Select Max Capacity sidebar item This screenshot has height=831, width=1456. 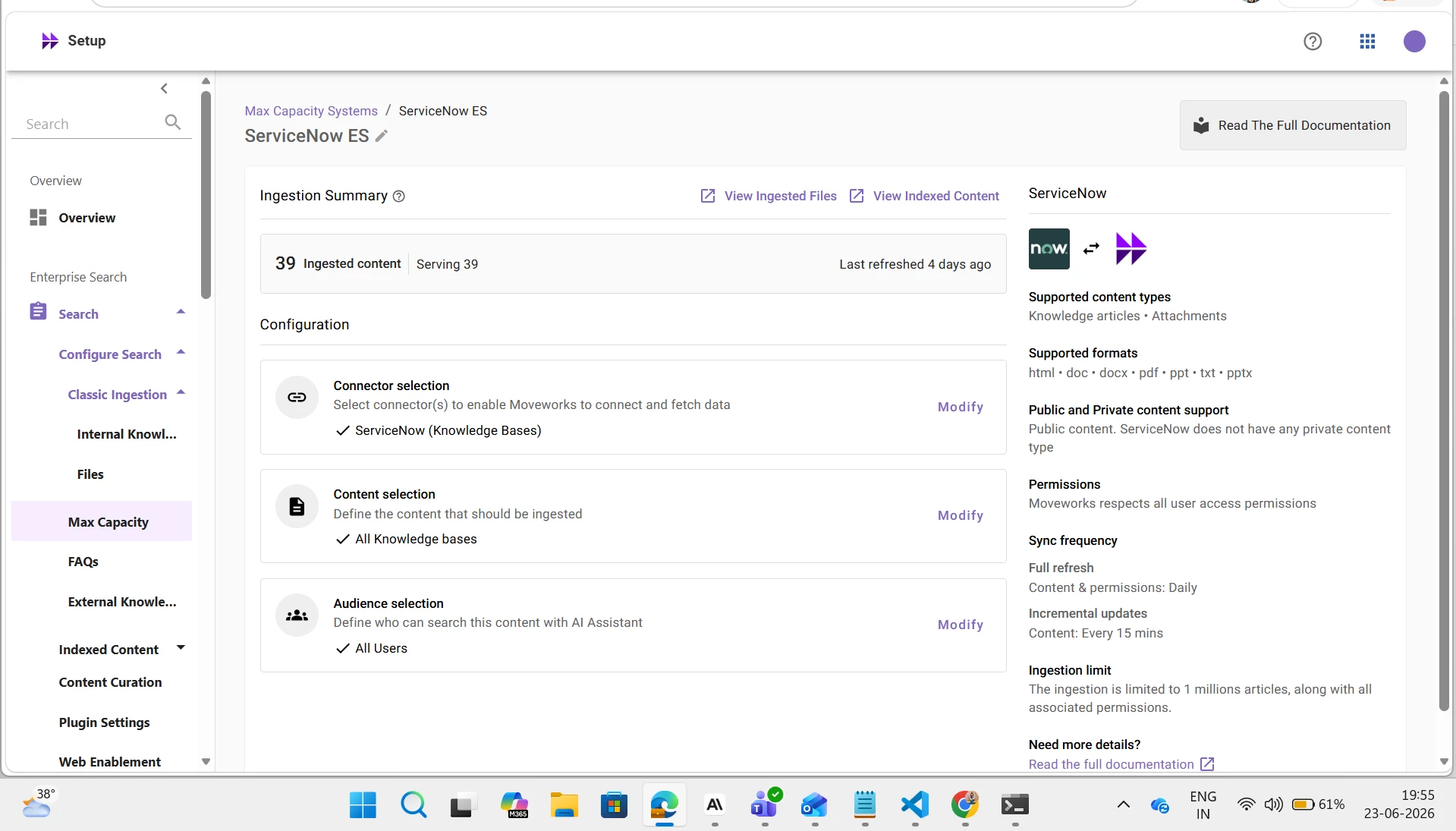click(x=102, y=521)
